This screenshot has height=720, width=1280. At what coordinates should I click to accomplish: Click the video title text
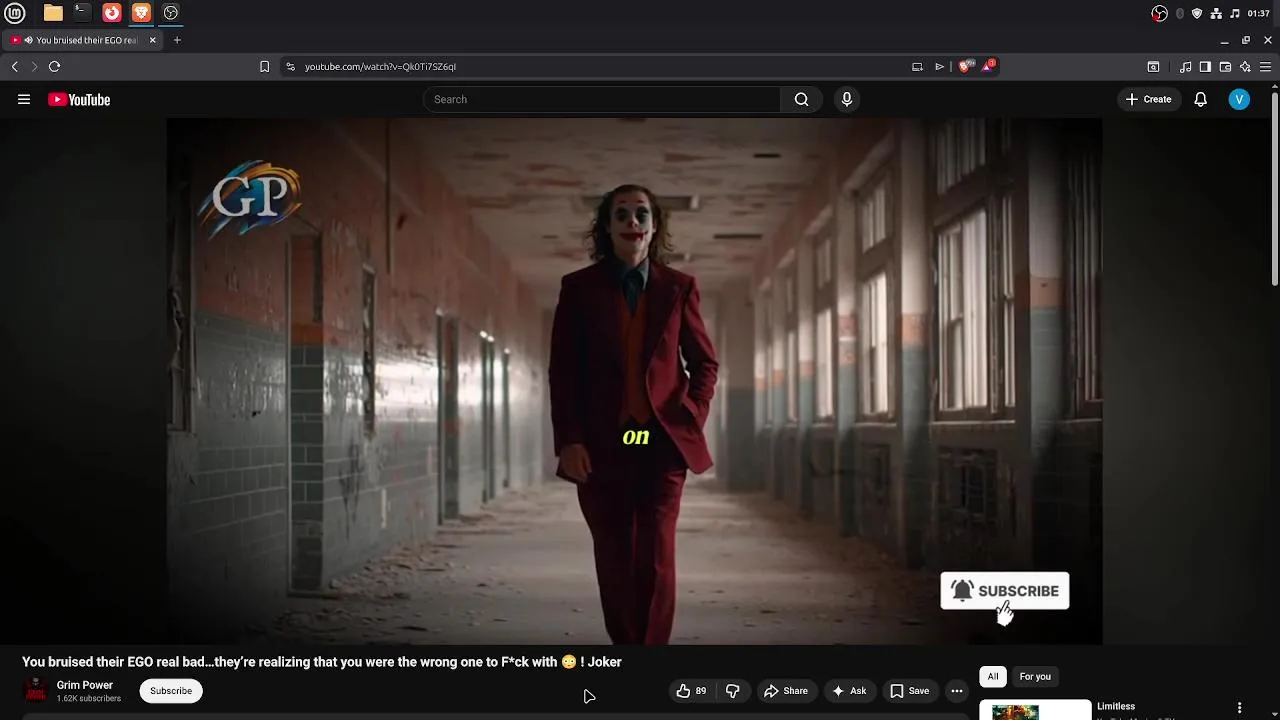click(x=322, y=662)
